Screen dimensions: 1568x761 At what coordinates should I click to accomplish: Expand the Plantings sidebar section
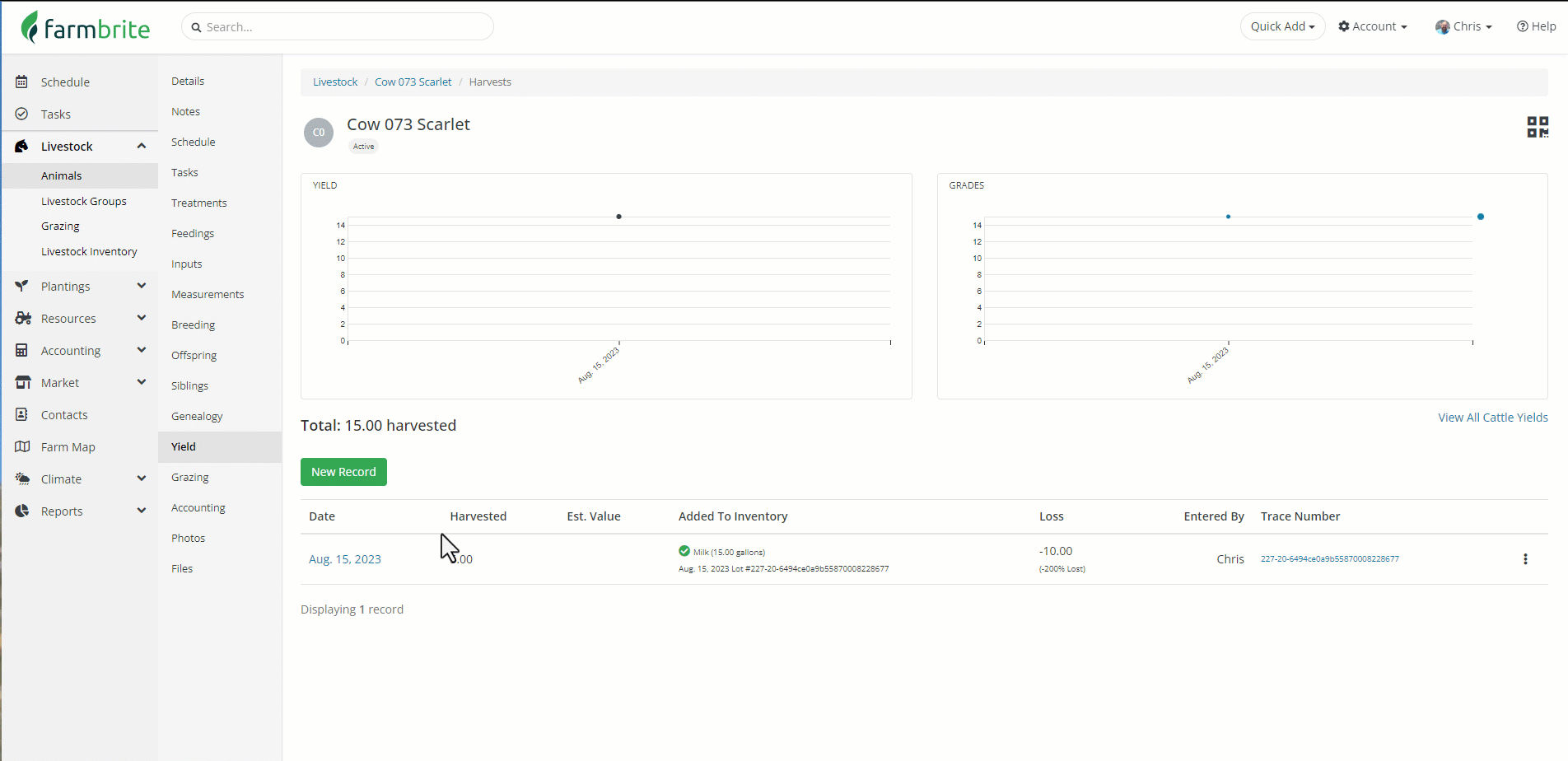coord(142,286)
